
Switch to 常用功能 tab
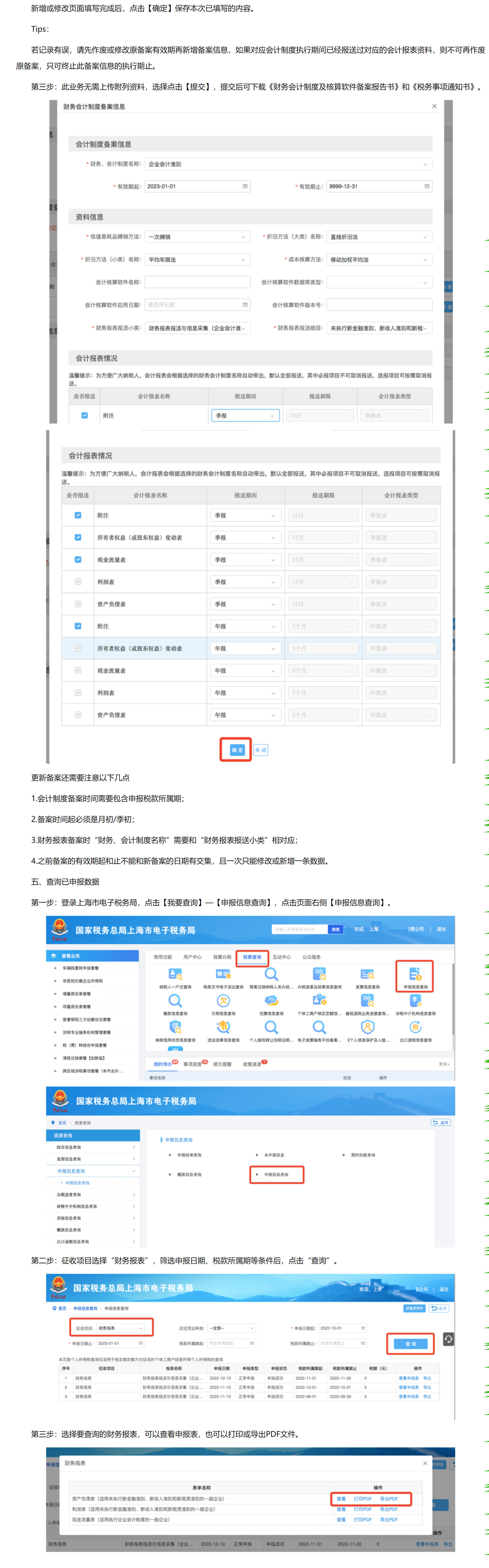[163, 957]
